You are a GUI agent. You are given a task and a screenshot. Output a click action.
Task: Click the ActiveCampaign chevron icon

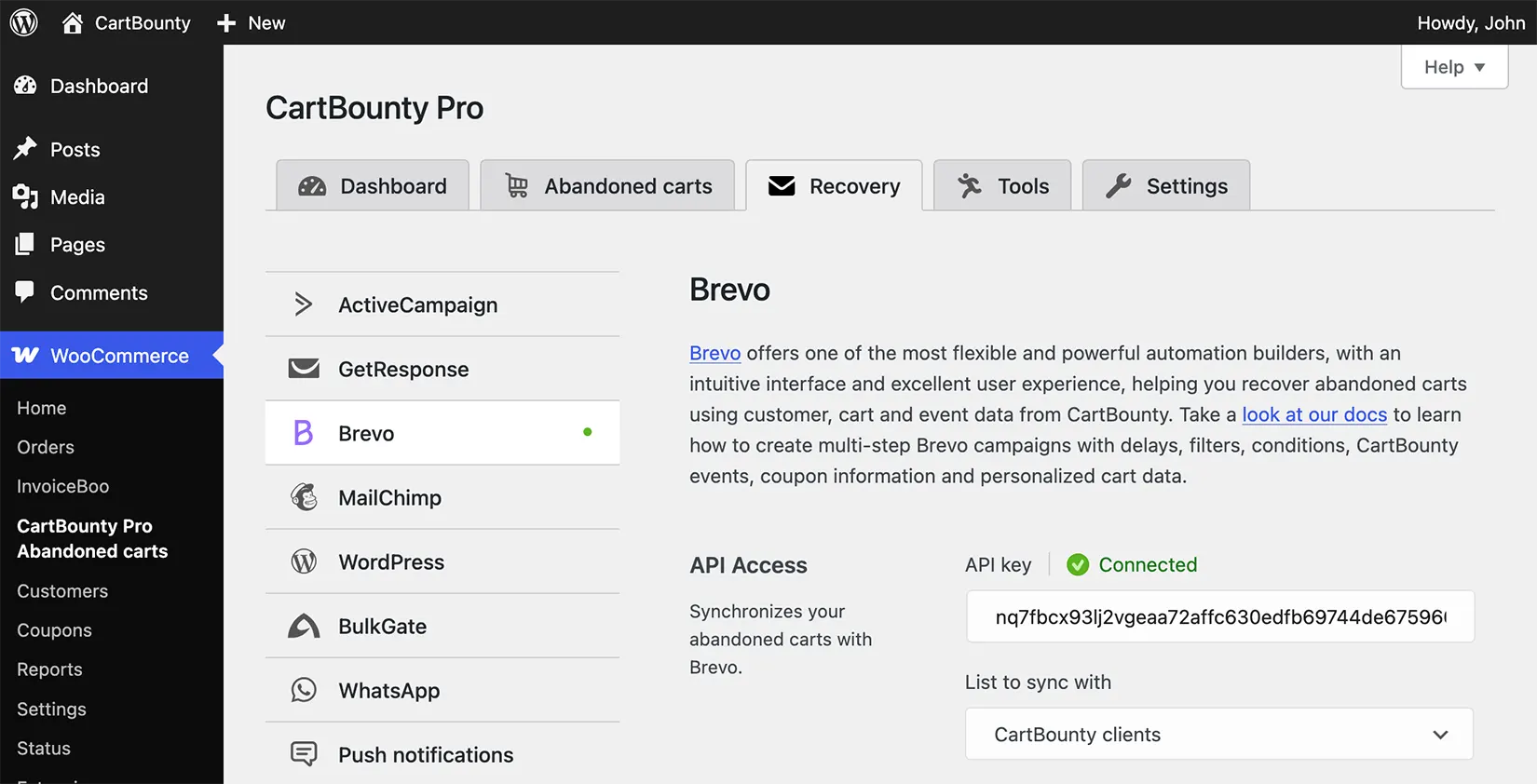coord(303,304)
